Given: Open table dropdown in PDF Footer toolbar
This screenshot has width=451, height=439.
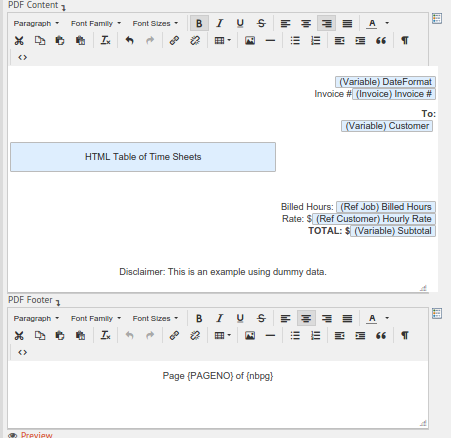Looking at the screenshot, I should coord(222,336).
